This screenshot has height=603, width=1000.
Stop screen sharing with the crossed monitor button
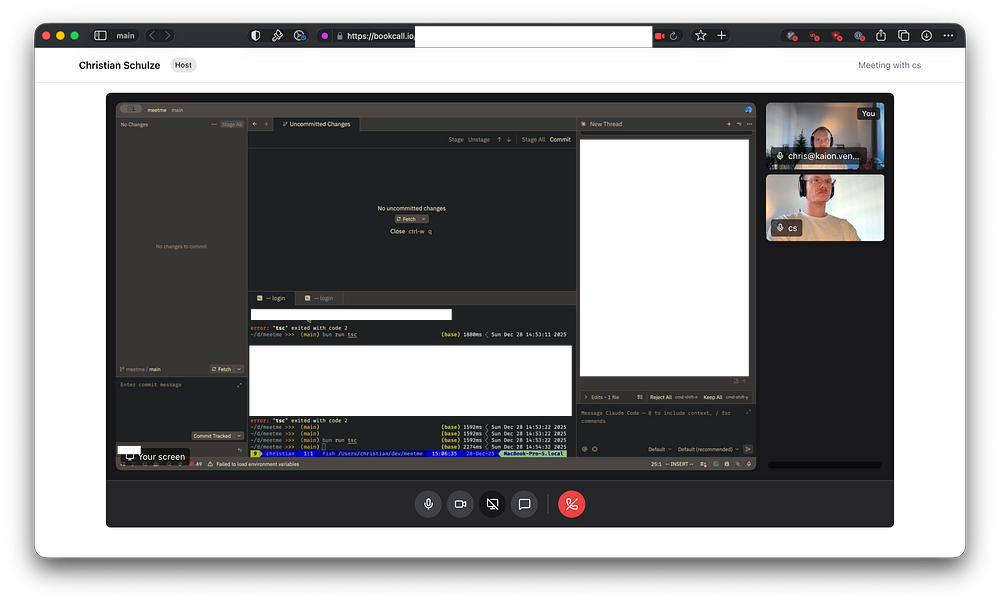tap(492, 504)
